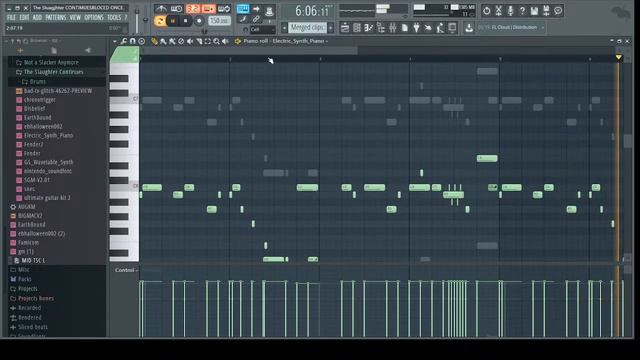Image resolution: width=640 pixels, height=360 pixels.
Task: Click the tempo tapper icon
Action: click(x=428, y=28)
